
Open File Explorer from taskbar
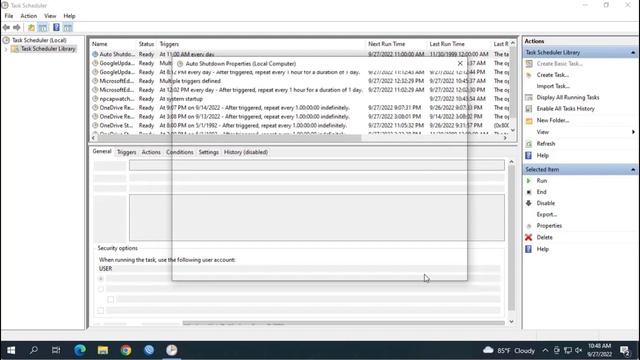[103, 350]
